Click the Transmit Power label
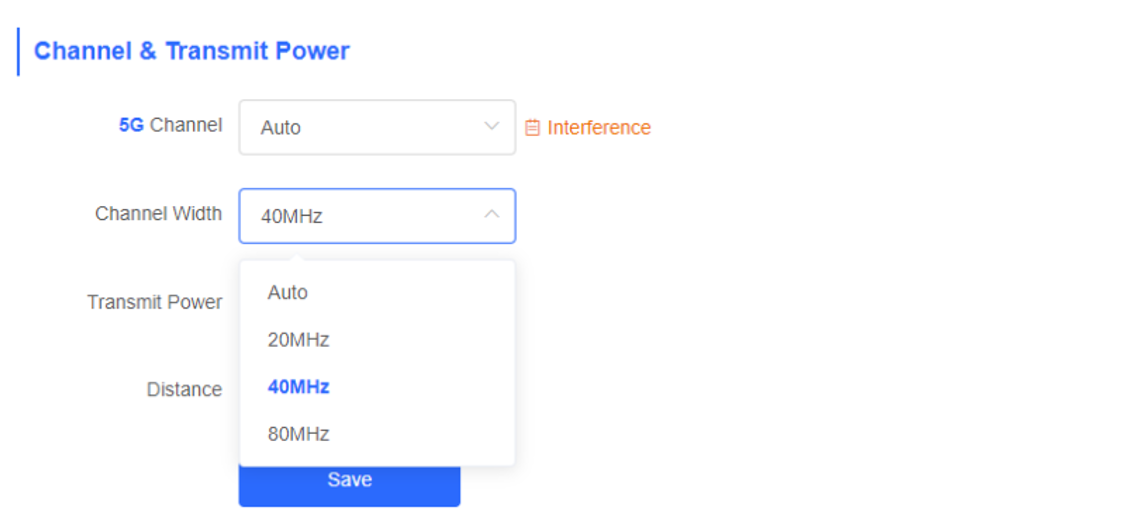Image resolution: width=1126 pixels, height=528 pixels. pyautogui.click(x=154, y=302)
